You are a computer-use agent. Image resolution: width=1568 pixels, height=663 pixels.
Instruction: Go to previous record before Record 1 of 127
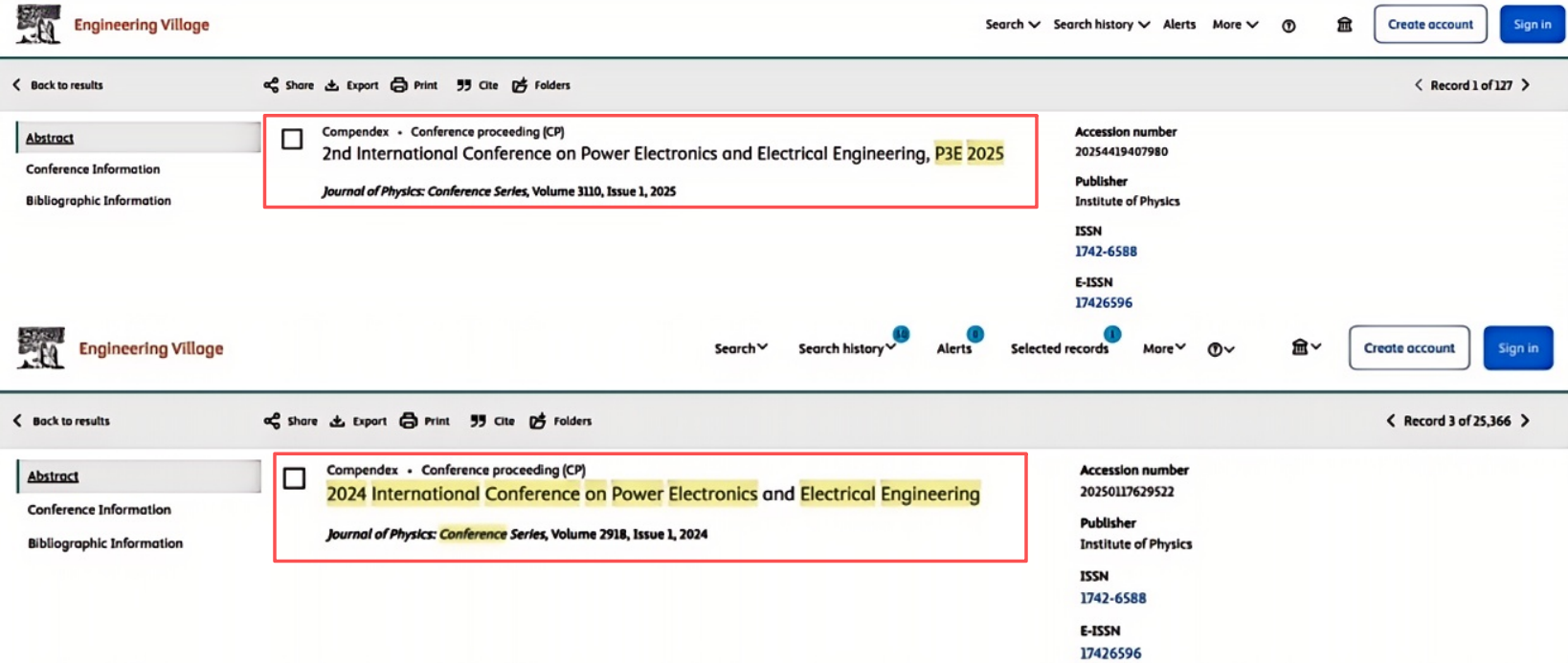[x=1419, y=85]
